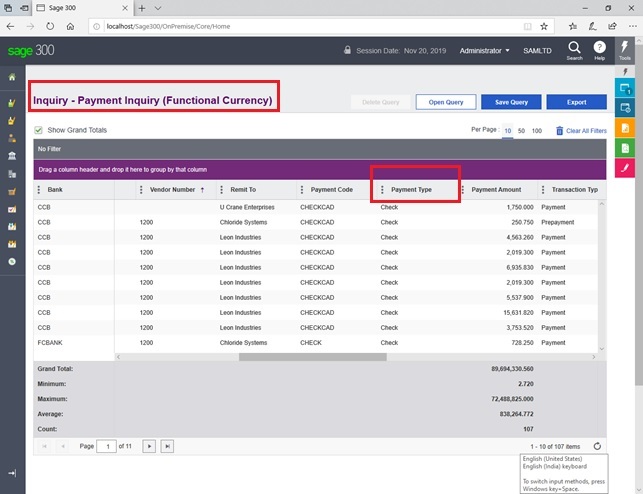643x494 pixels.
Task: Open Transaction Type column options menu
Action: [x=543, y=189]
